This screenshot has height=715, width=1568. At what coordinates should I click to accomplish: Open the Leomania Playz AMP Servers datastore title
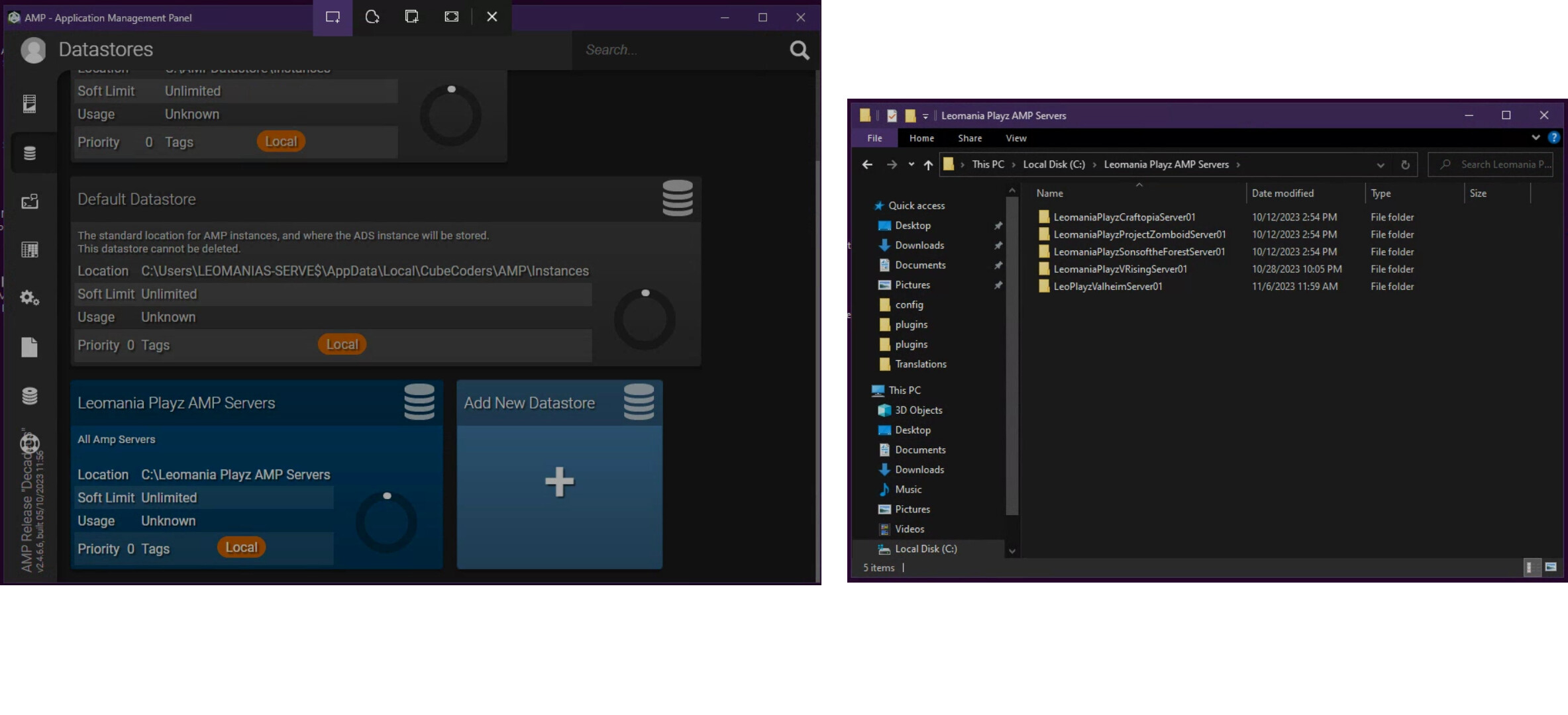tap(176, 403)
